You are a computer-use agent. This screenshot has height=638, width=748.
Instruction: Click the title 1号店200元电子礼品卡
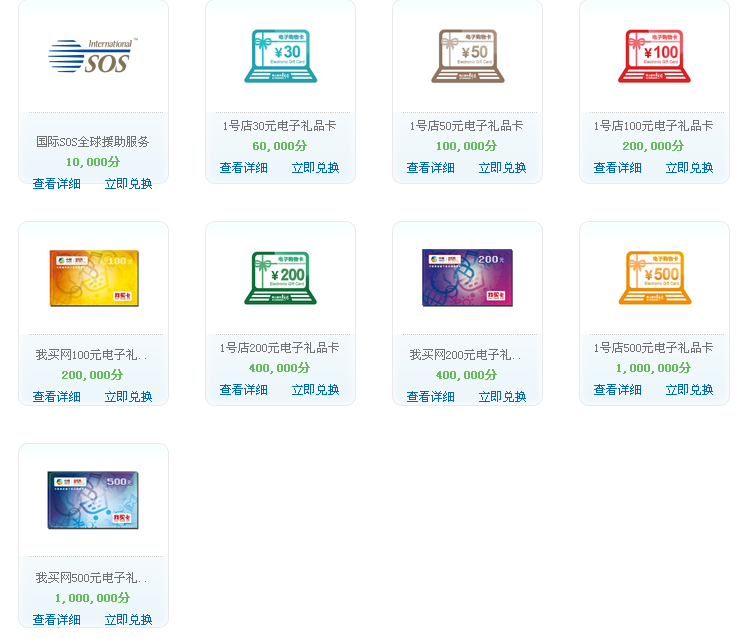[x=280, y=348]
